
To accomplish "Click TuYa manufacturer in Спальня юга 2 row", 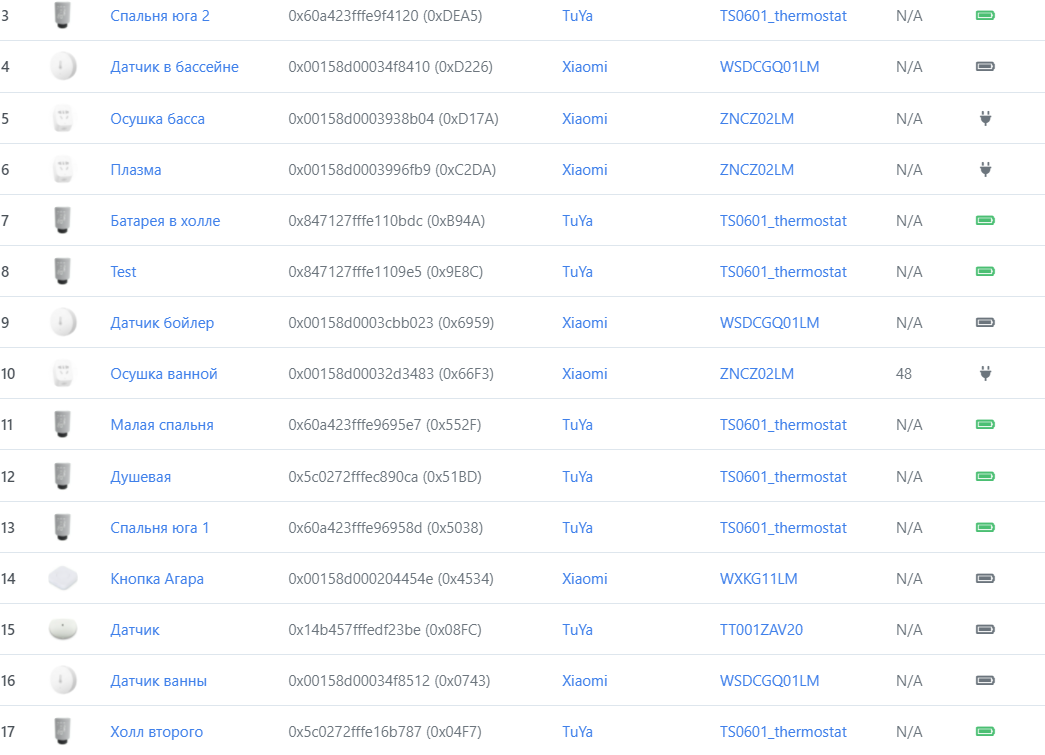I will tap(577, 16).
